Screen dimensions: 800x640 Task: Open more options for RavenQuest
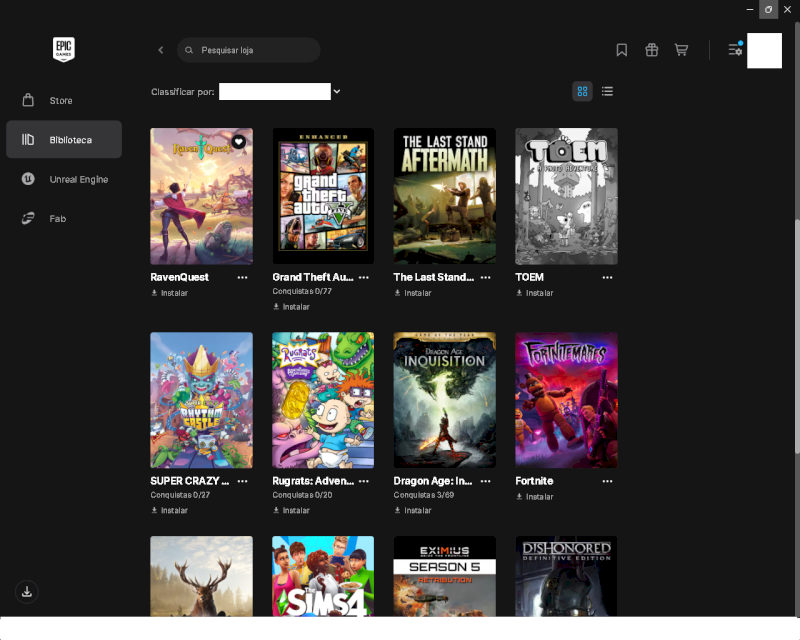coord(242,278)
